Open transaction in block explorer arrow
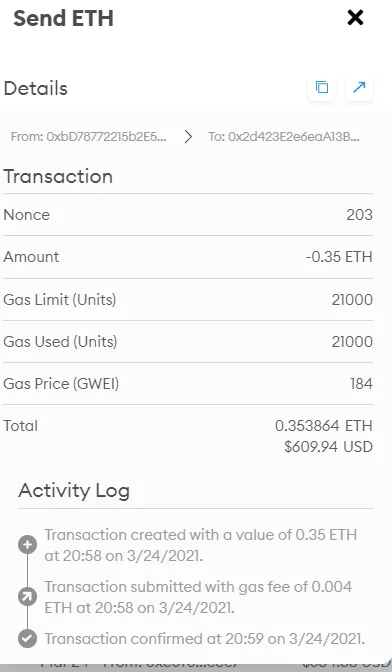Image resolution: width=392 pixels, height=672 pixels. (359, 87)
